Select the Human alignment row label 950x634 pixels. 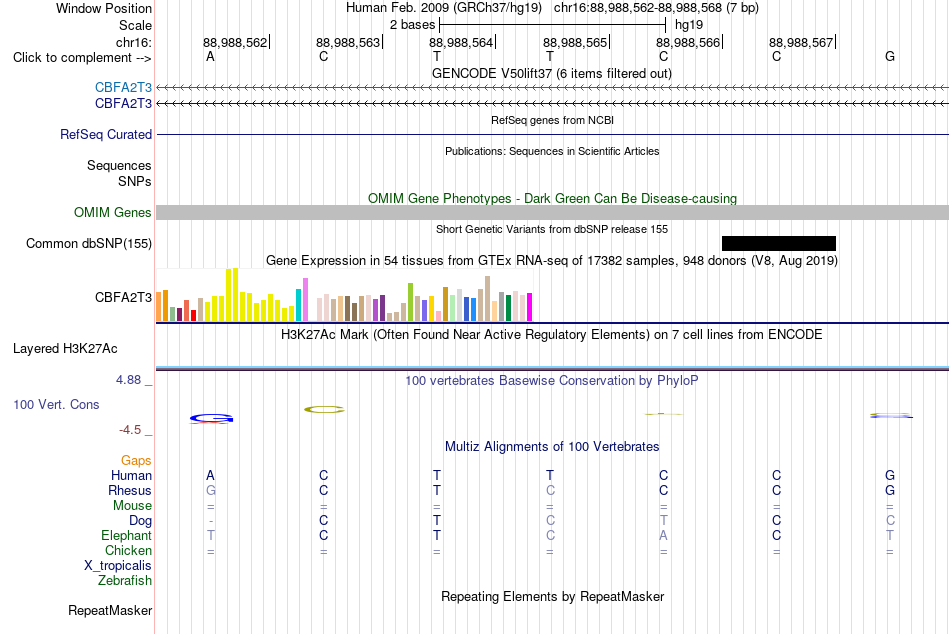(131, 475)
